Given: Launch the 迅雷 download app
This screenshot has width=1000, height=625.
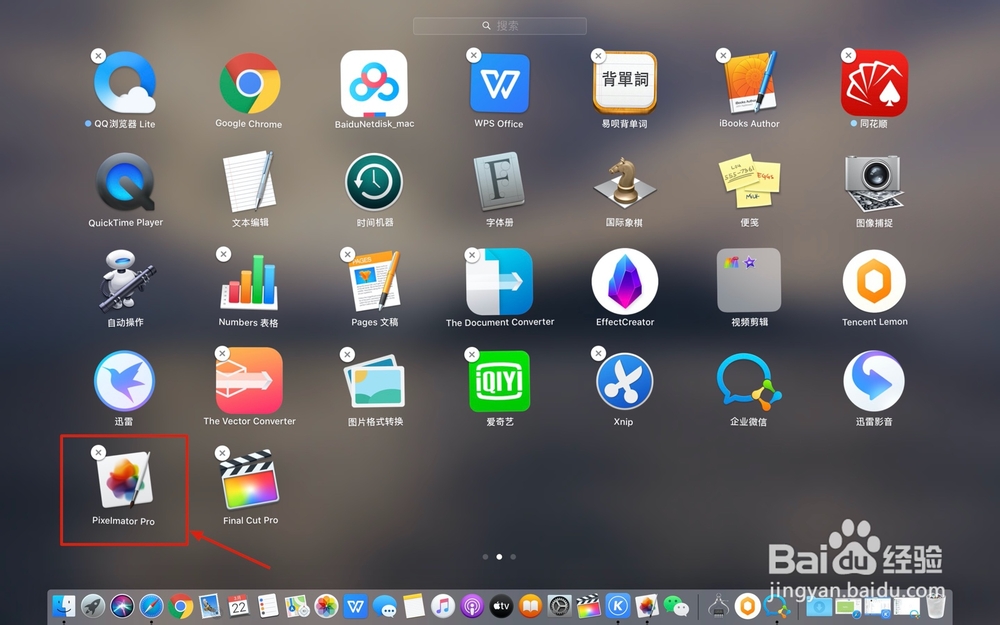Looking at the screenshot, I should (123, 385).
